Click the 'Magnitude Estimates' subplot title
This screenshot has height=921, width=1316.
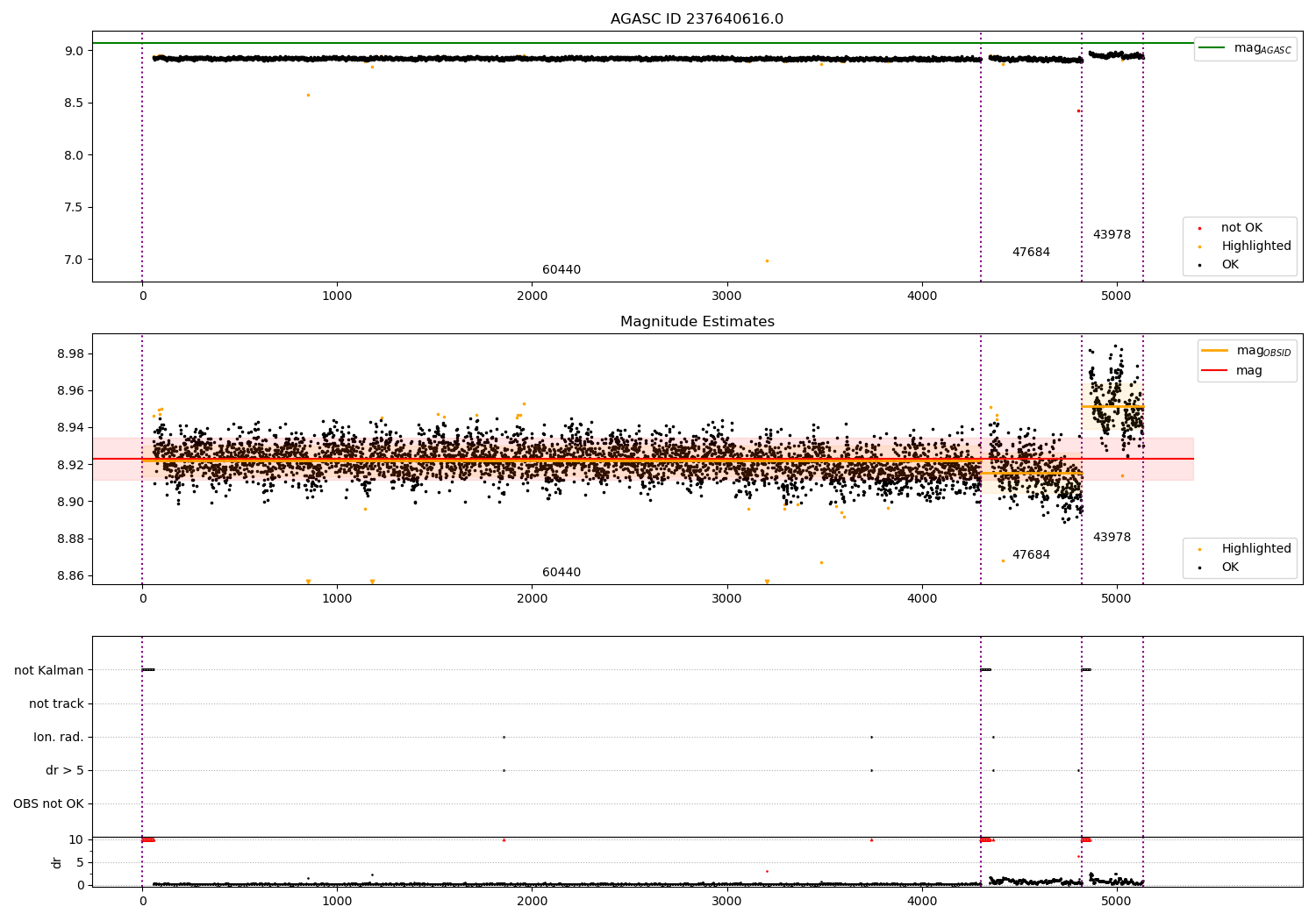[697, 322]
